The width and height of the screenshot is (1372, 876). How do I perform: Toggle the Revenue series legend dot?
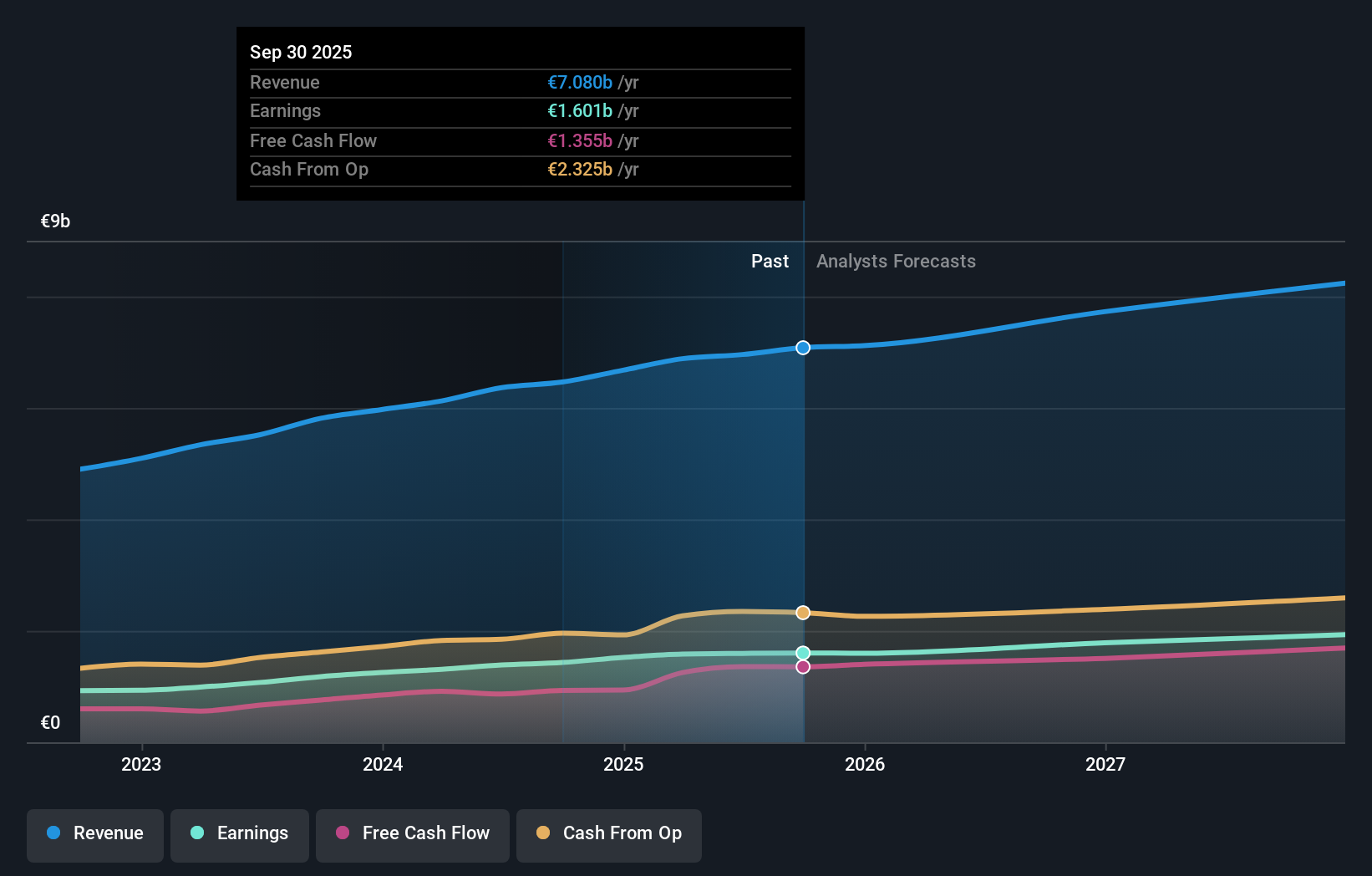coord(52,833)
